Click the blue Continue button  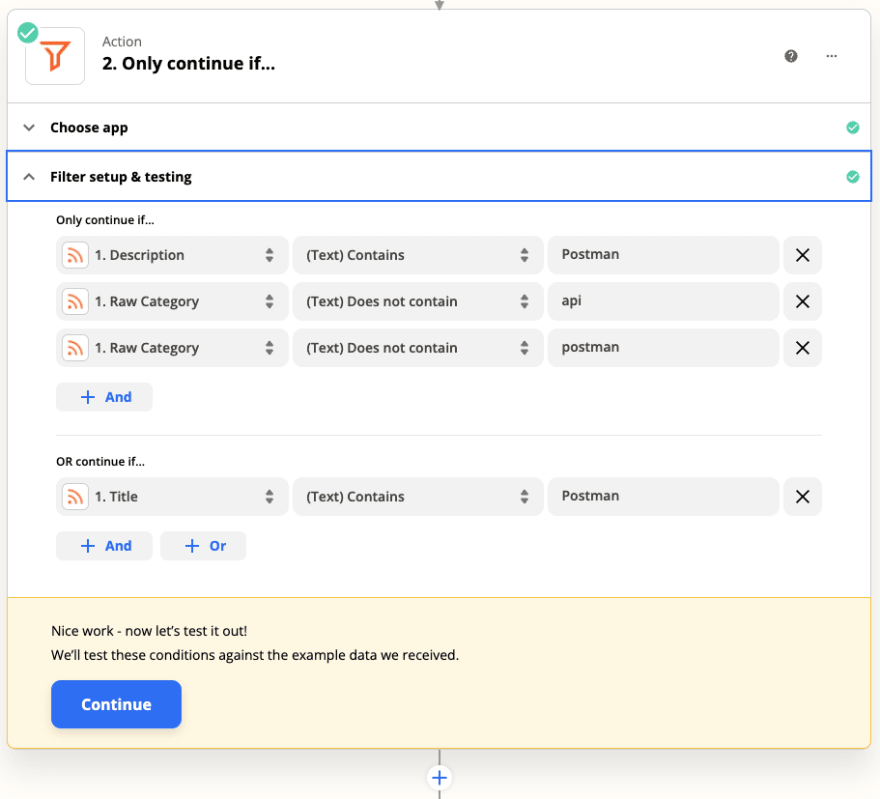116,704
